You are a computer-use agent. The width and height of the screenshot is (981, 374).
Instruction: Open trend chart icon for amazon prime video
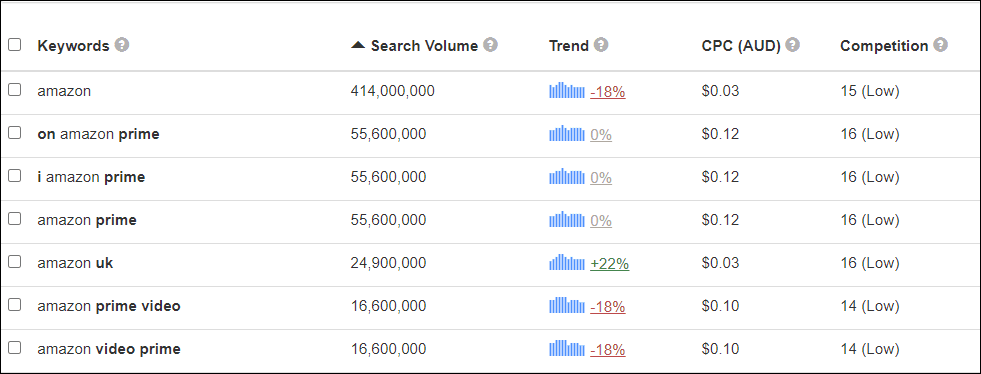[567, 306]
